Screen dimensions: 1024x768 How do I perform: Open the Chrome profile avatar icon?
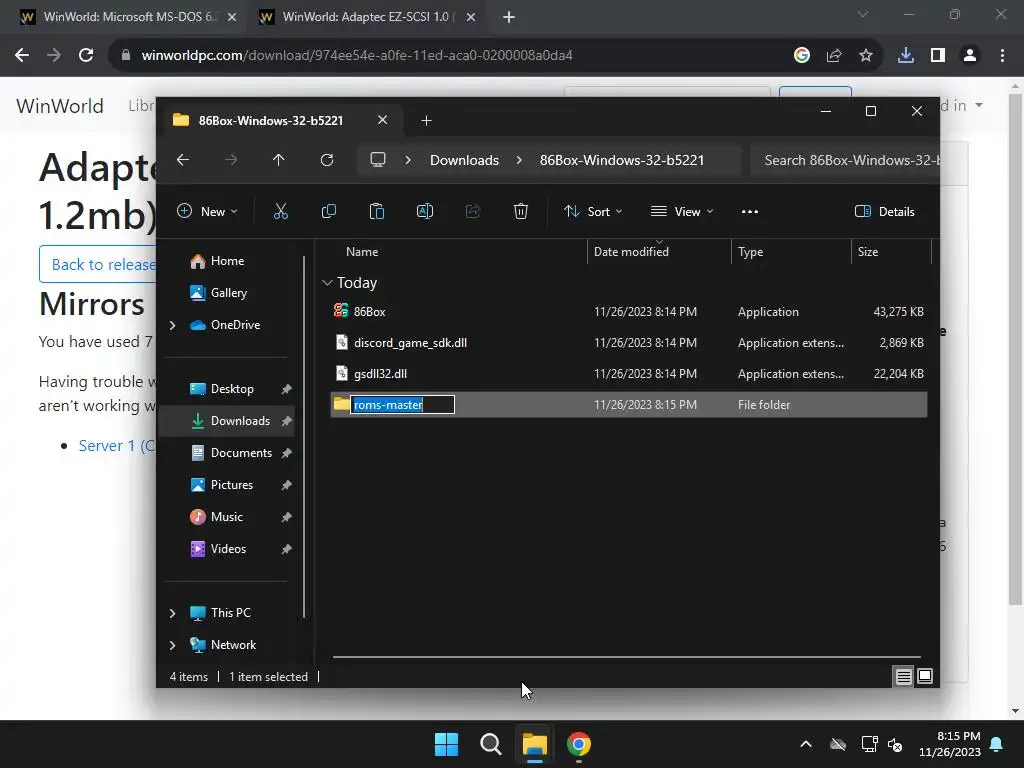pyautogui.click(x=970, y=56)
